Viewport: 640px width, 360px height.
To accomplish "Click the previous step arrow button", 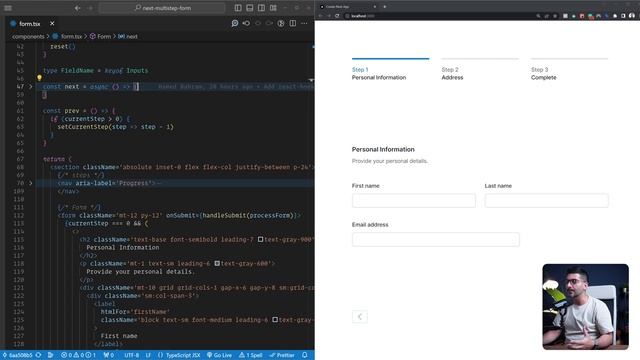I will pos(360,317).
